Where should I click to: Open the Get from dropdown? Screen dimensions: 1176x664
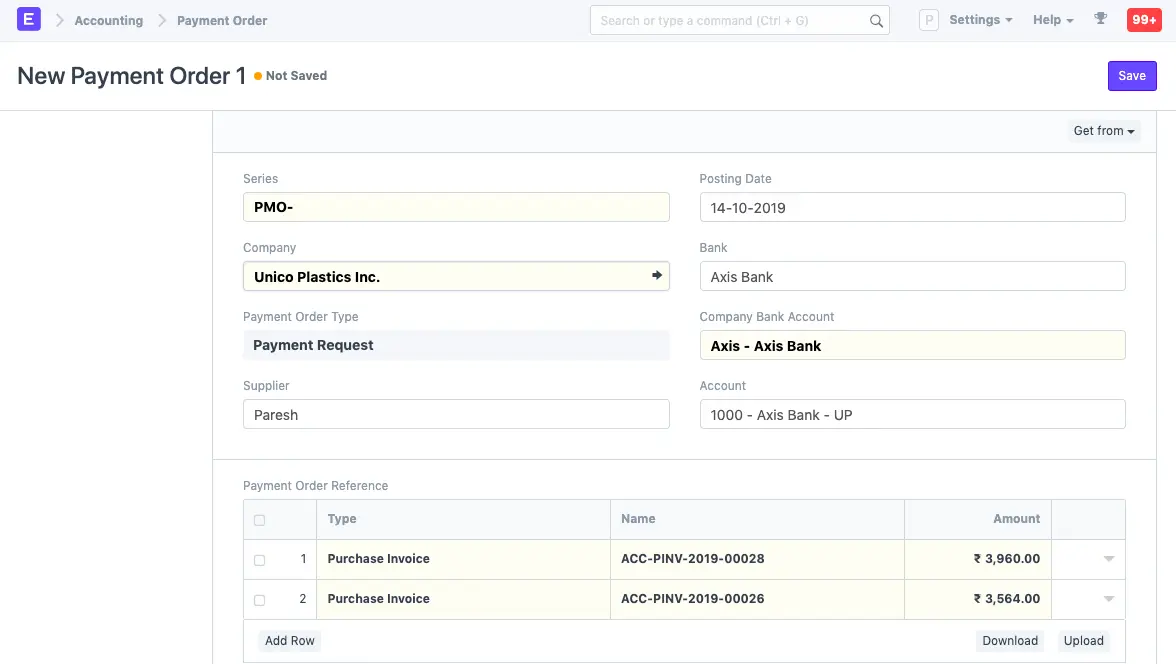tap(1103, 131)
